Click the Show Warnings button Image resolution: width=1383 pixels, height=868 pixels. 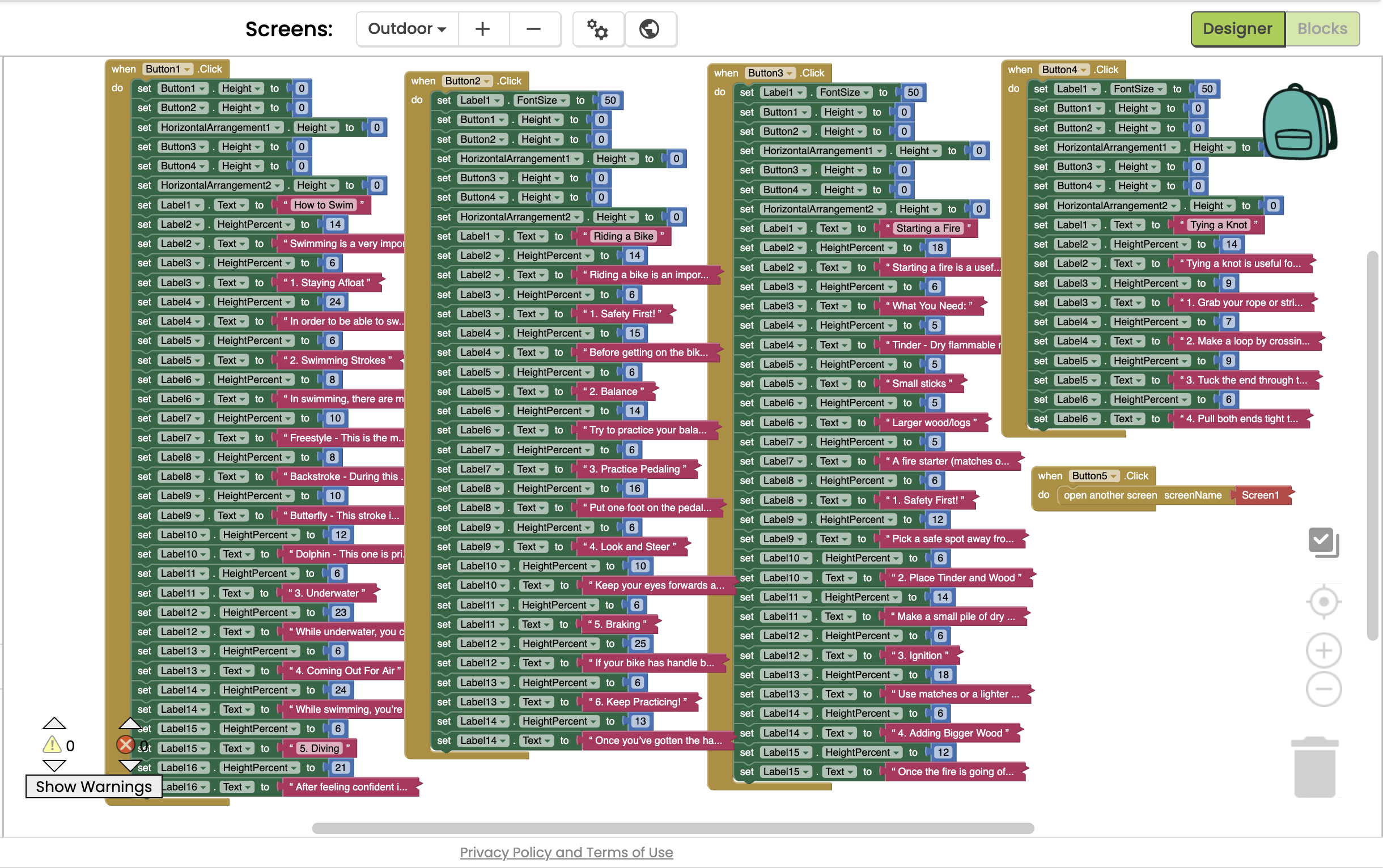point(94,786)
